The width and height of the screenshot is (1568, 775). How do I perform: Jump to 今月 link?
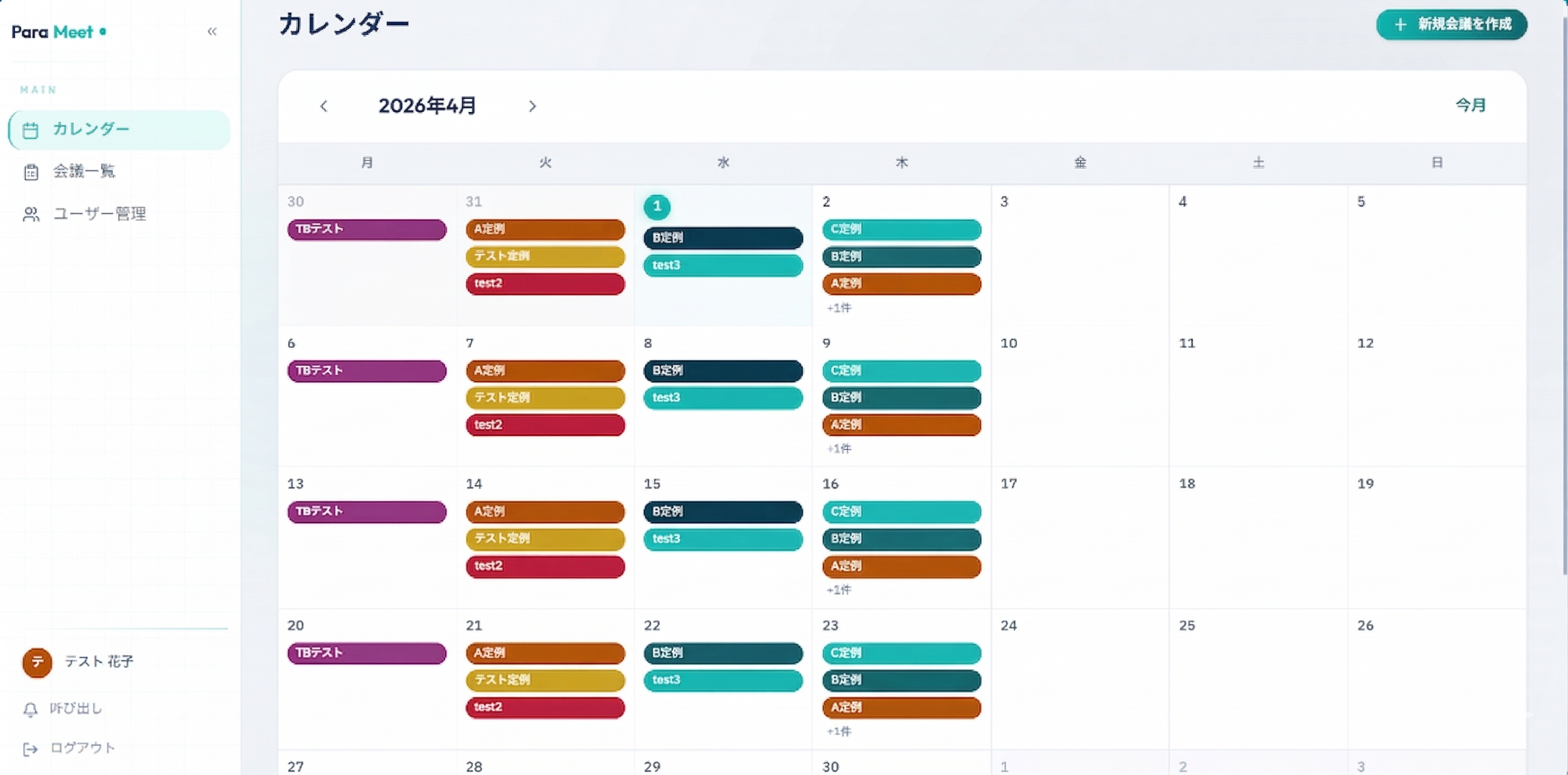click(1470, 105)
